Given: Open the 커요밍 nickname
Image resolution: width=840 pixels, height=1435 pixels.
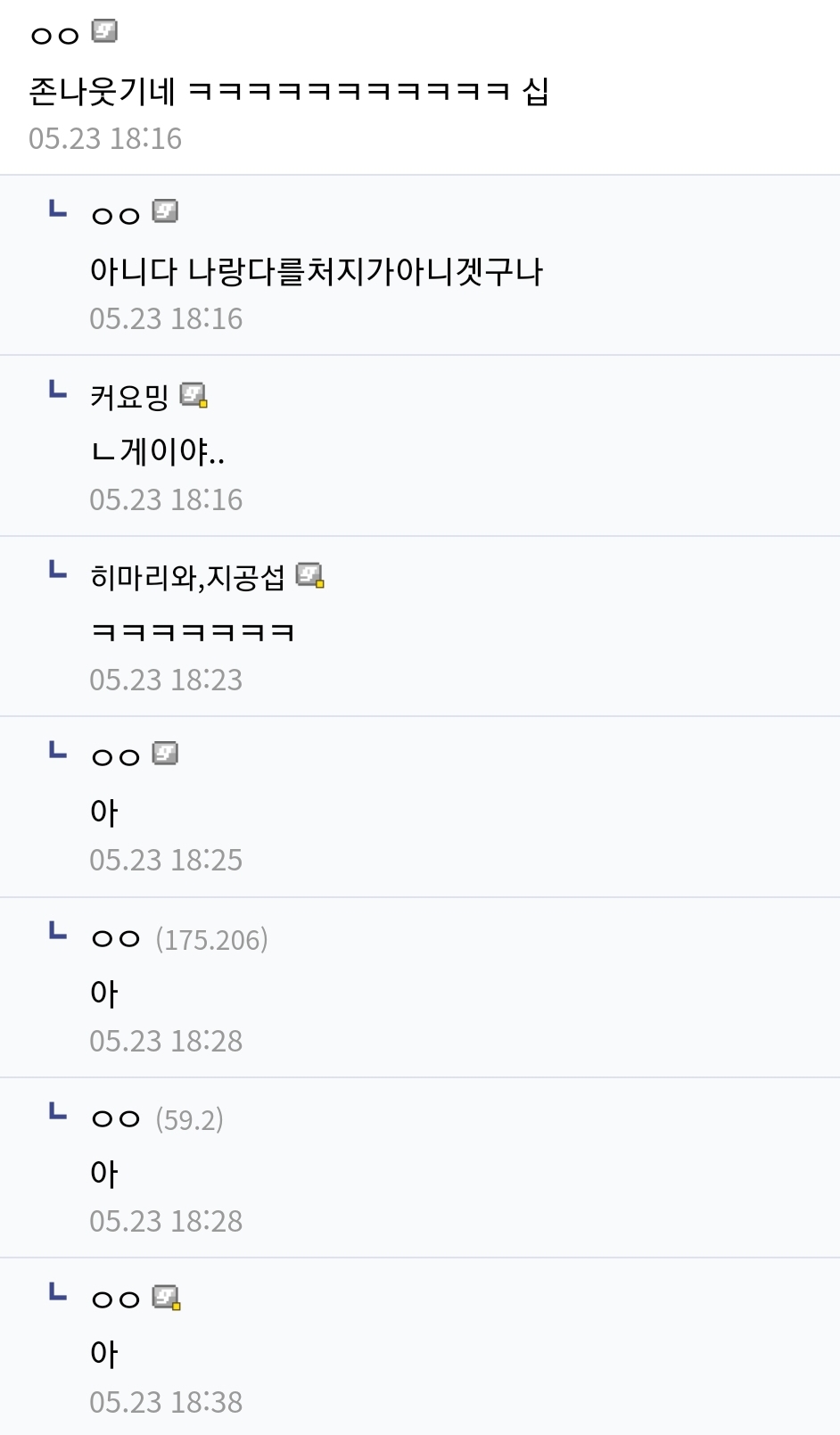Looking at the screenshot, I should coord(129,396).
